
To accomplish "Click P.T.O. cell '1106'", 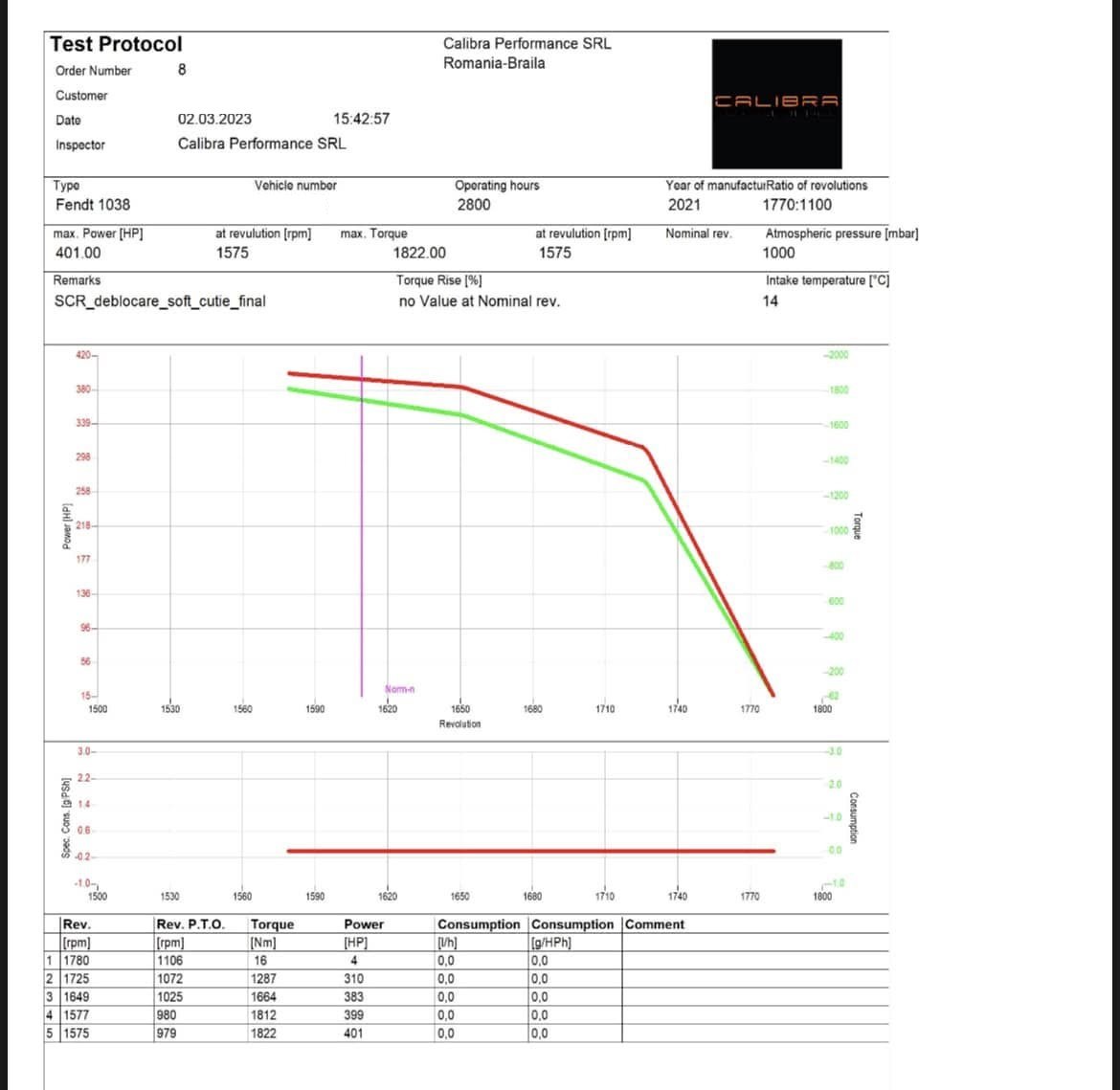I will point(170,961).
